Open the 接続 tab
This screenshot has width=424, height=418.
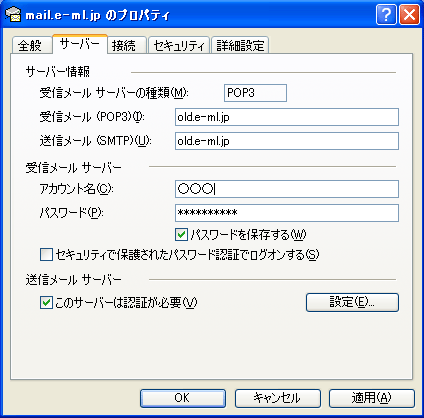(127, 45)
